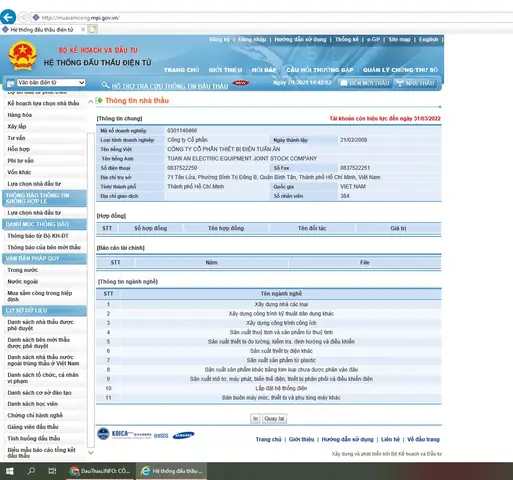Open Danh sách cơ sở đào tạo

[x=39, y=393]
